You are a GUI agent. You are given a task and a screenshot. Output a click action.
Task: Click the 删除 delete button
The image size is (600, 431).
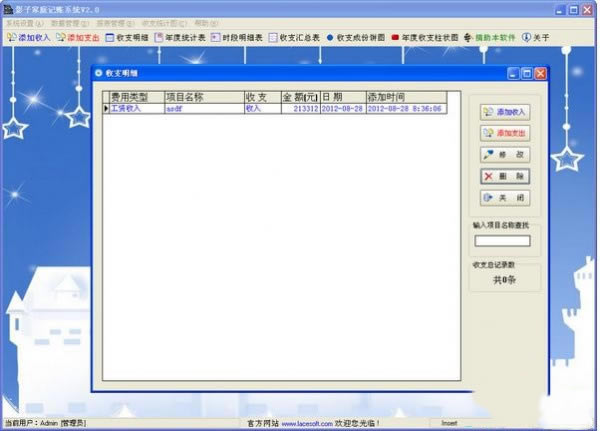tap(505, 176)
